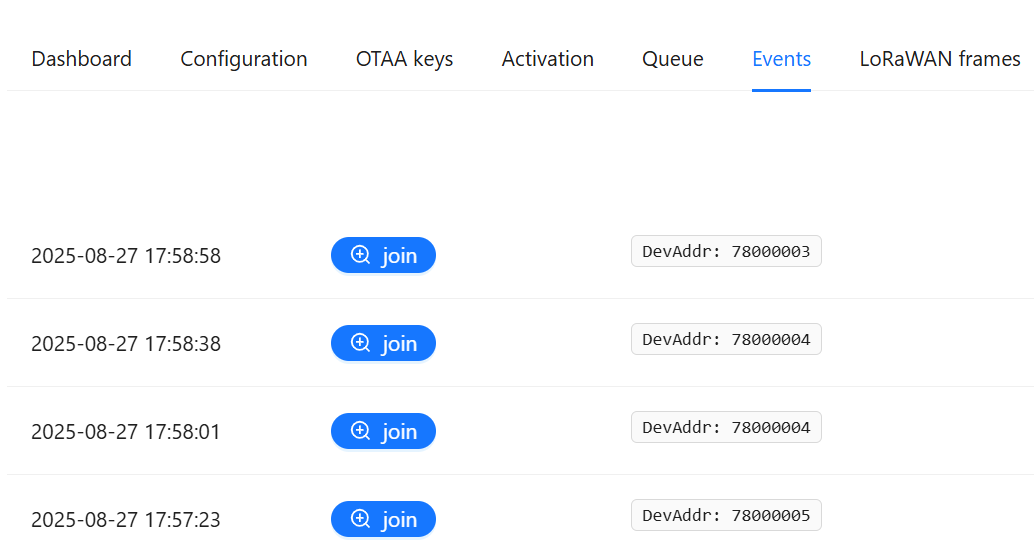Go to the OTAA keys tab
Screen dimensions: 1034x555
tap(404, 59)
